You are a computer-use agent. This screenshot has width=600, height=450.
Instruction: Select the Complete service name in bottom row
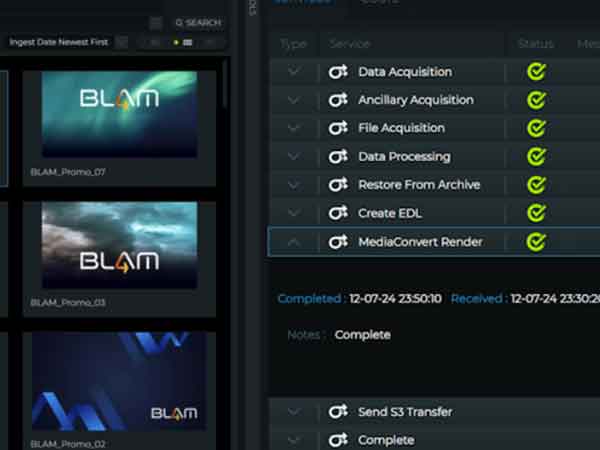(x=386, y=440)
